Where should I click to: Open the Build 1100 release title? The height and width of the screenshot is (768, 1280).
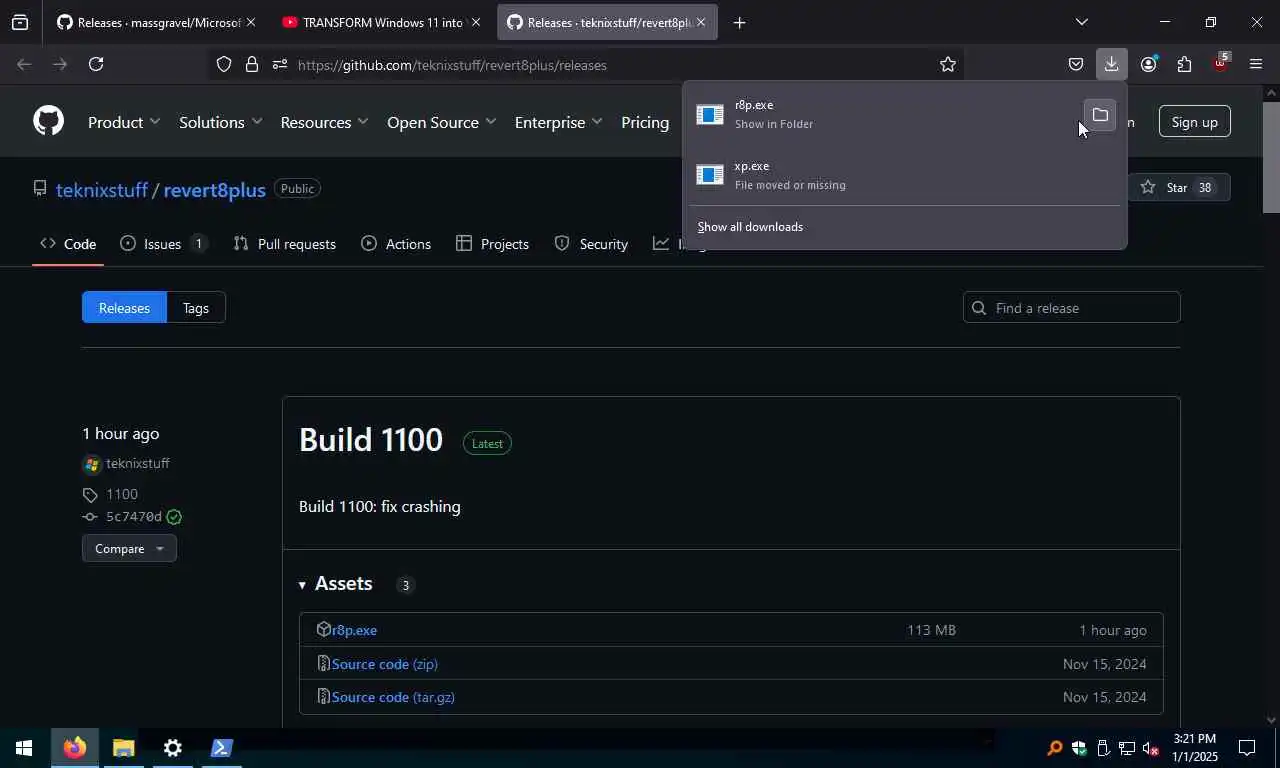[x=371, y=440]
